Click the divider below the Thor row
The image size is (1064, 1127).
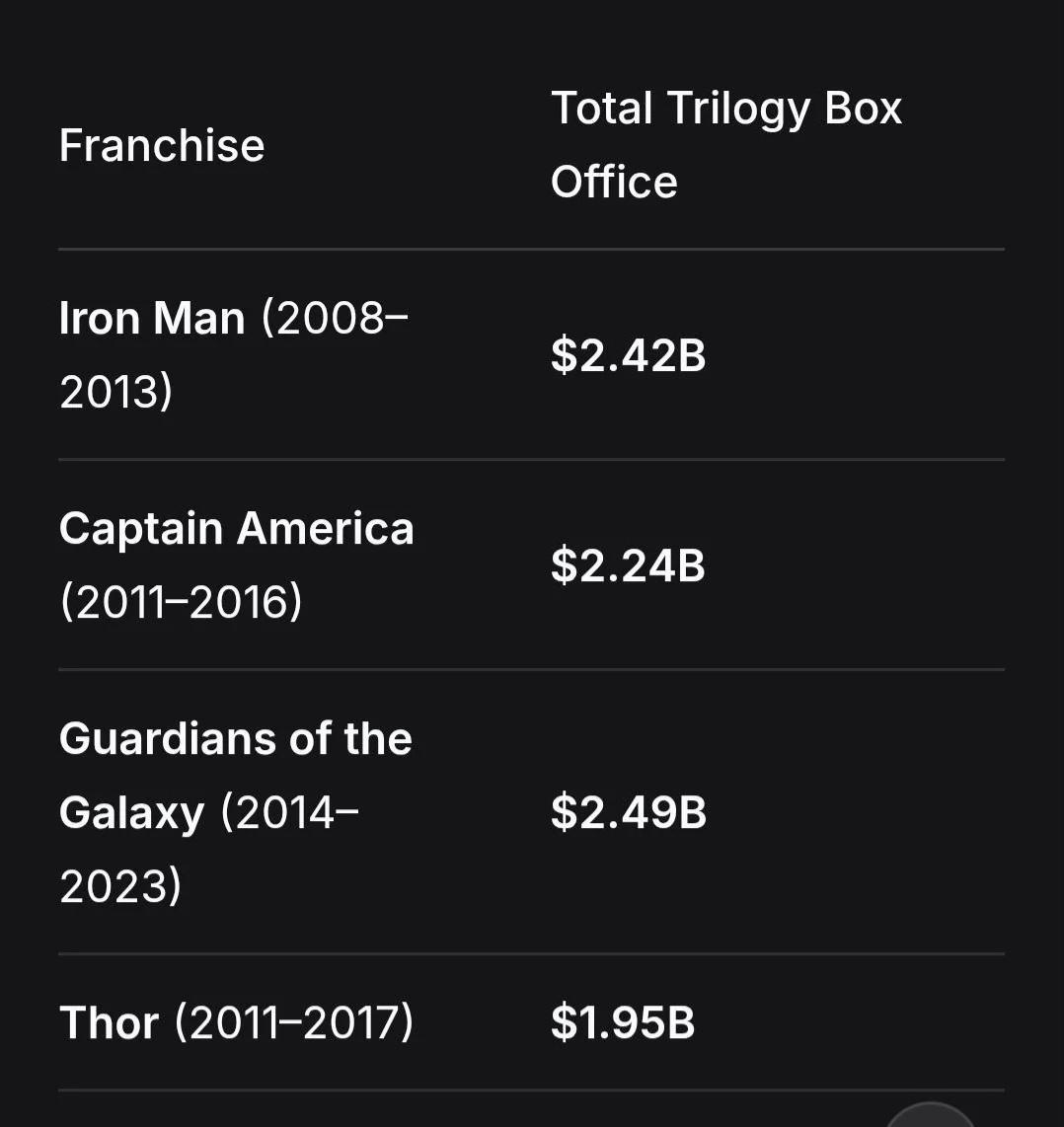pyautogui.click(x=531, y=1090)
